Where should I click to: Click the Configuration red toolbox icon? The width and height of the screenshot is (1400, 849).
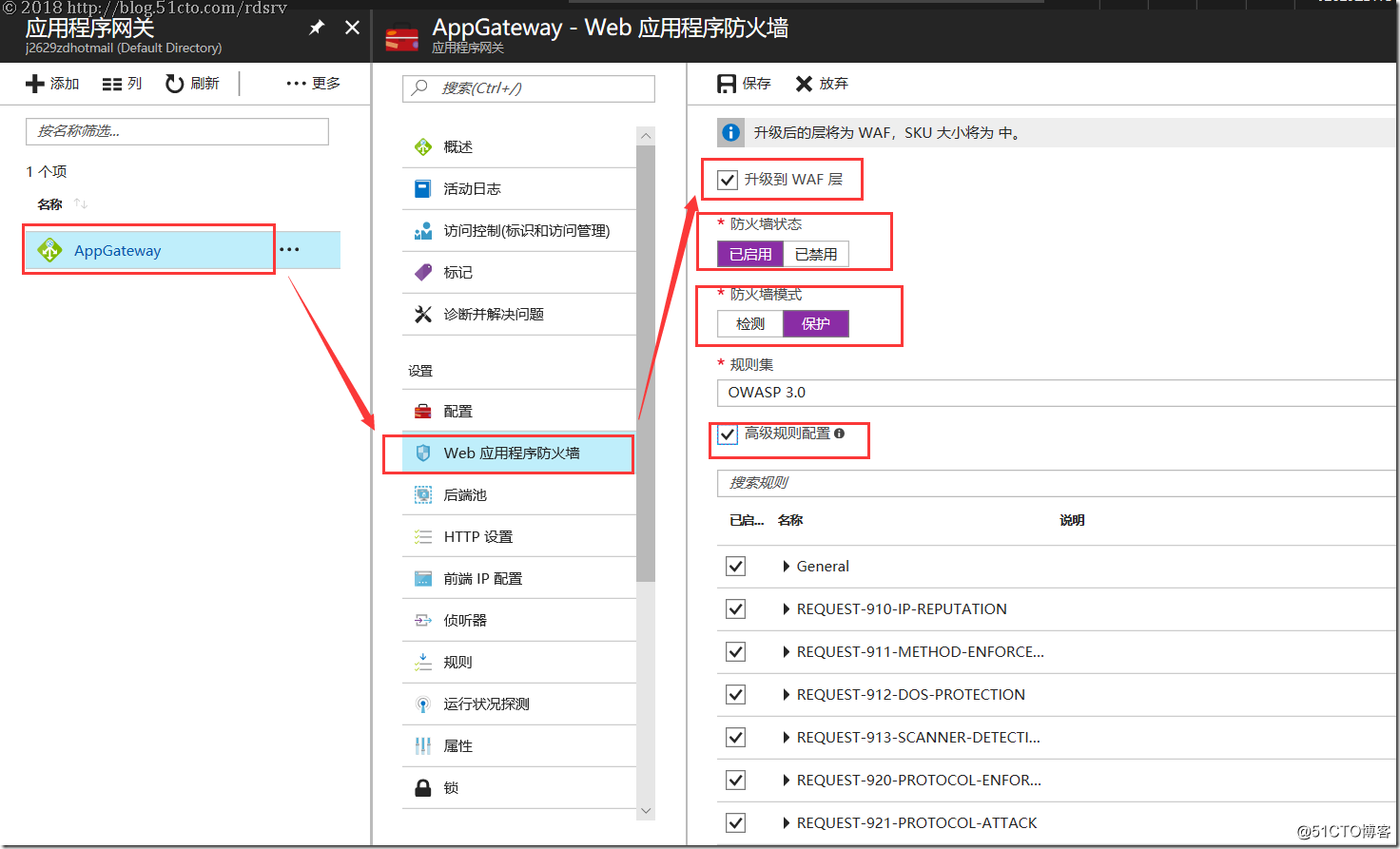(423, 411)
